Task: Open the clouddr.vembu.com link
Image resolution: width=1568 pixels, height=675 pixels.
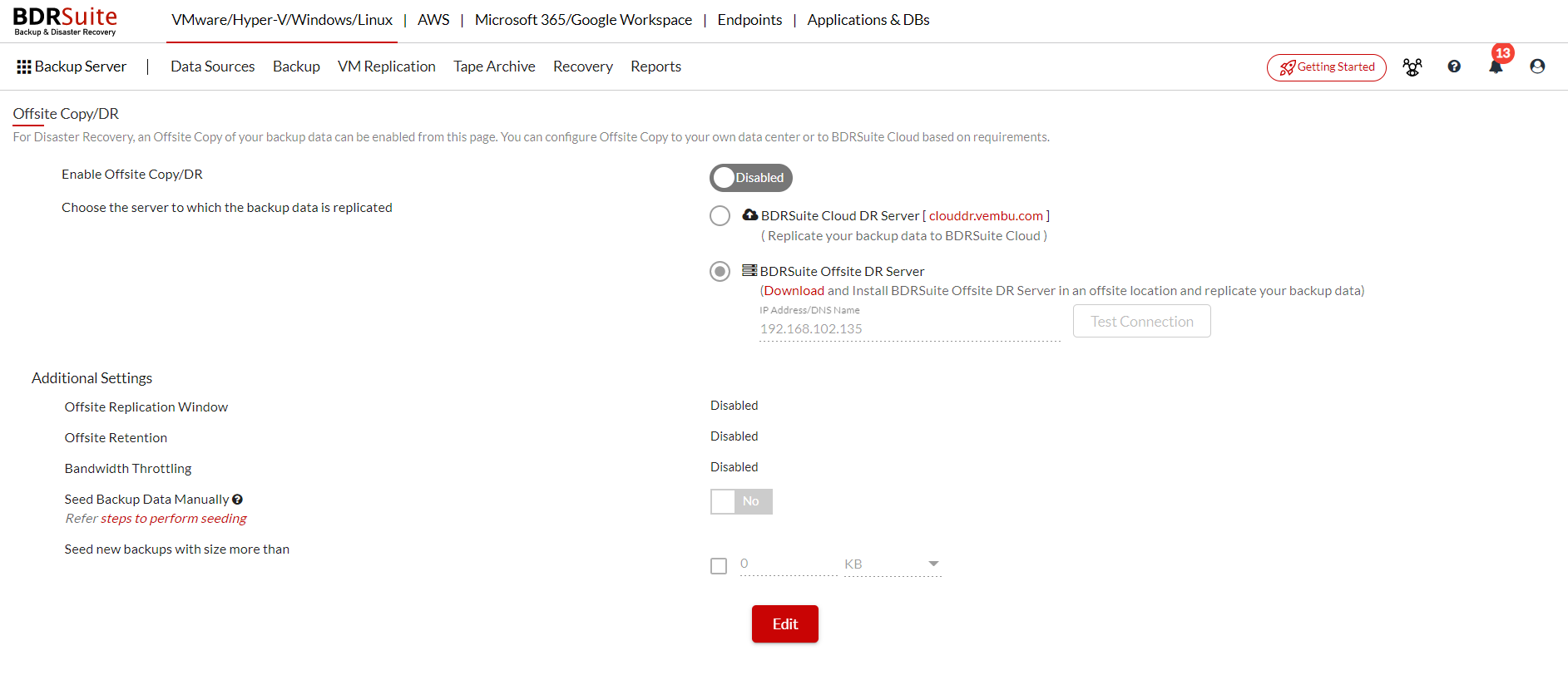Action: 986,216
